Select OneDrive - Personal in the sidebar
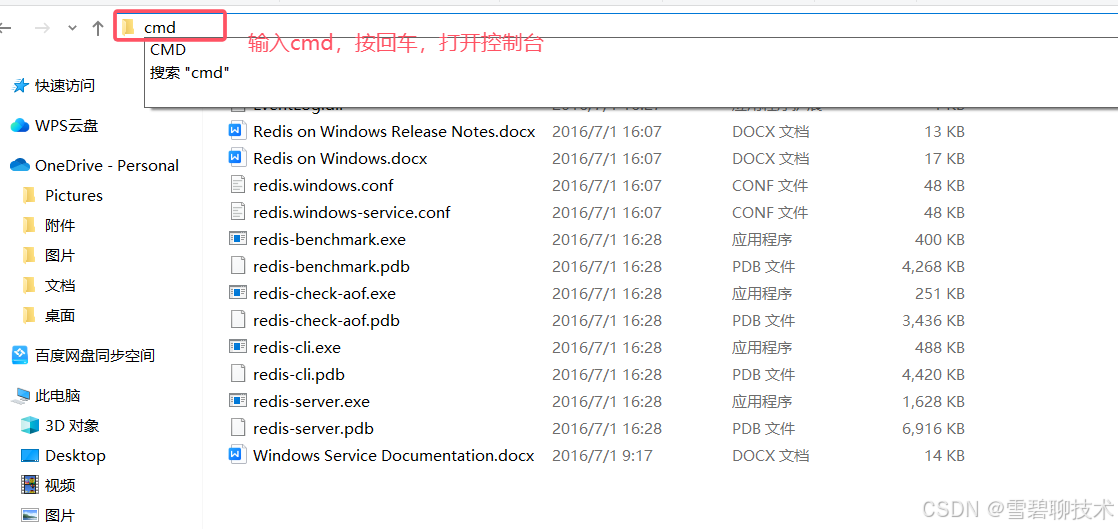 (107, 165)
